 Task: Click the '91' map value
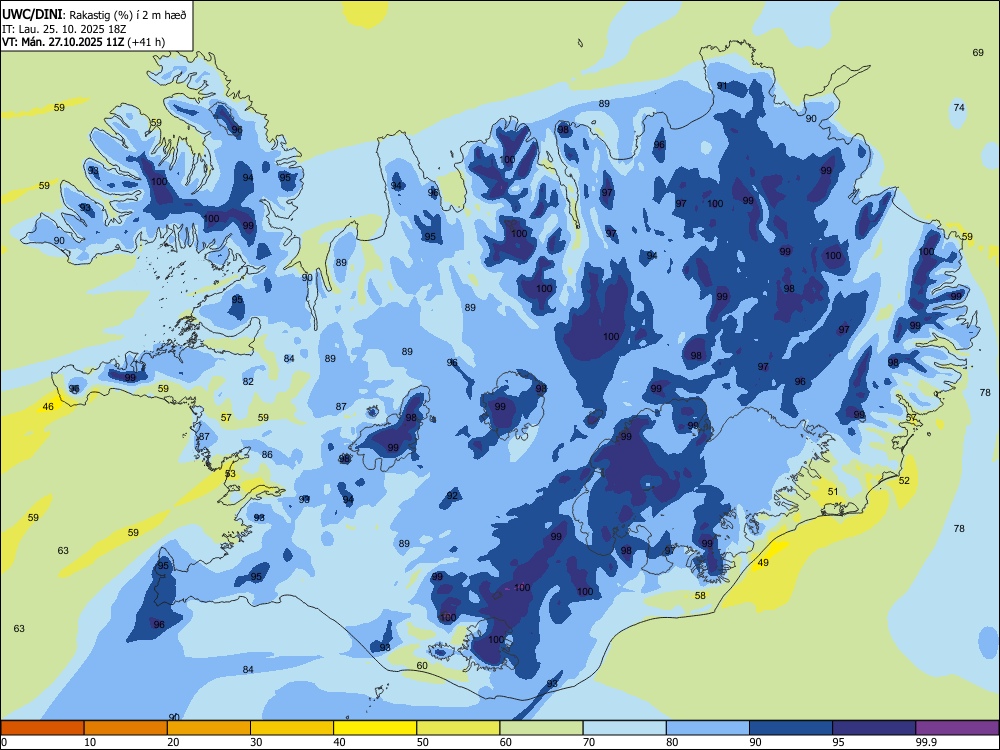pyautogui.click(x=722, y=85)
